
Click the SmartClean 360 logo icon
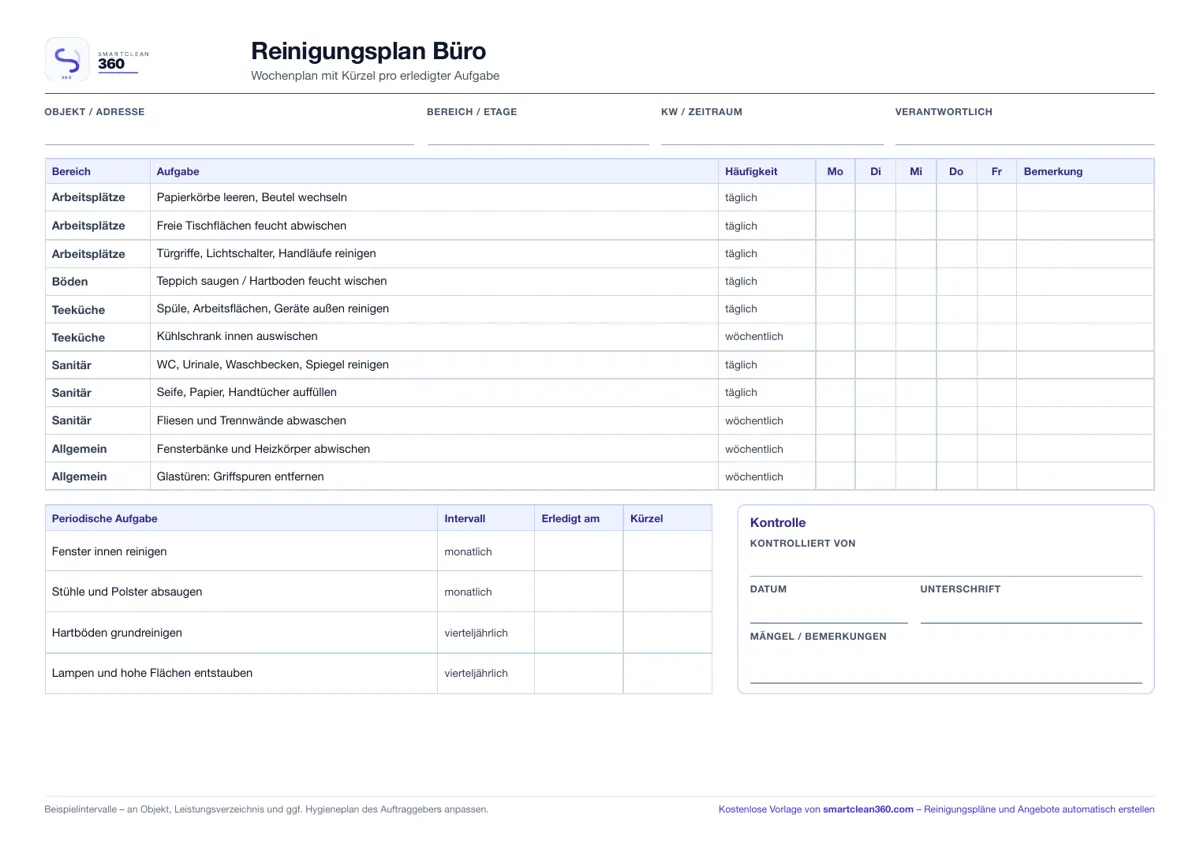pyautogui.click(x=67, y=59)
